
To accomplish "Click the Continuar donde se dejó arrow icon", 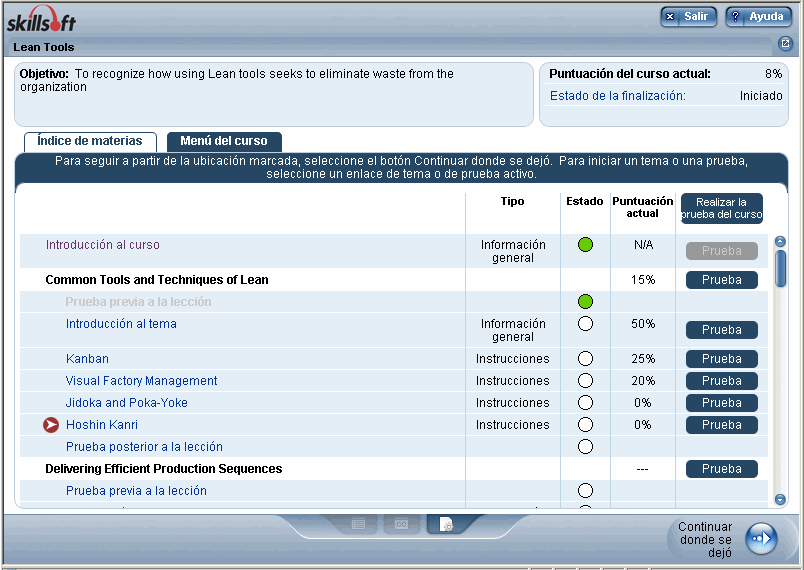I will tap(761, 539).
